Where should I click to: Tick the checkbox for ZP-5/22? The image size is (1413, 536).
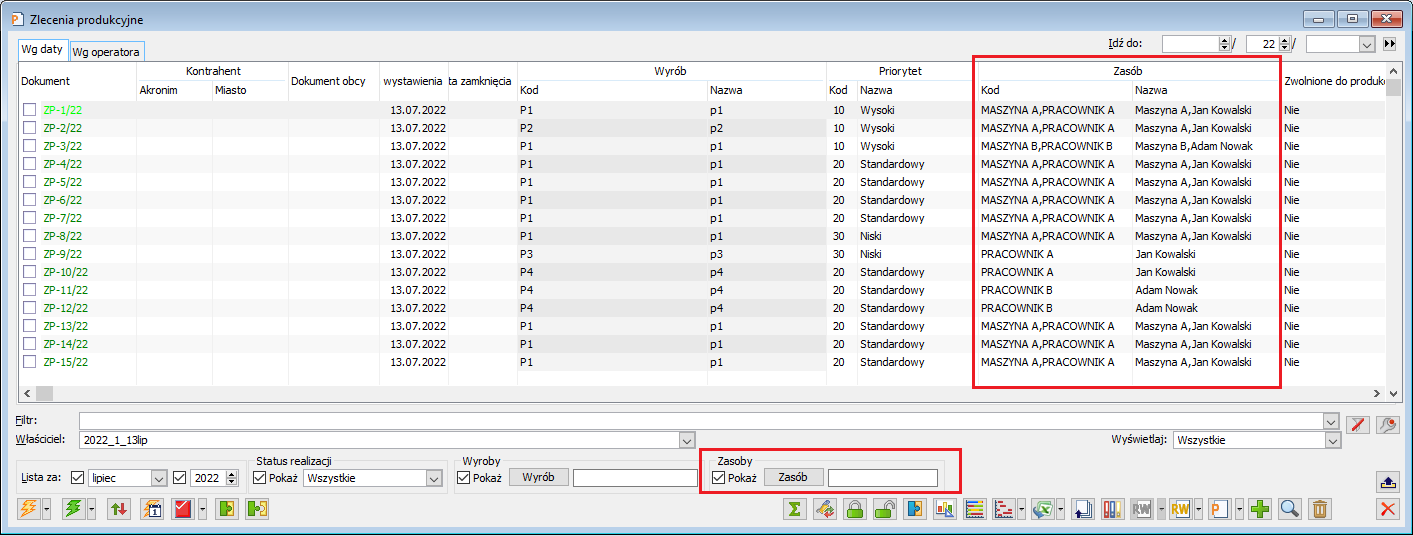pos(30,182)
